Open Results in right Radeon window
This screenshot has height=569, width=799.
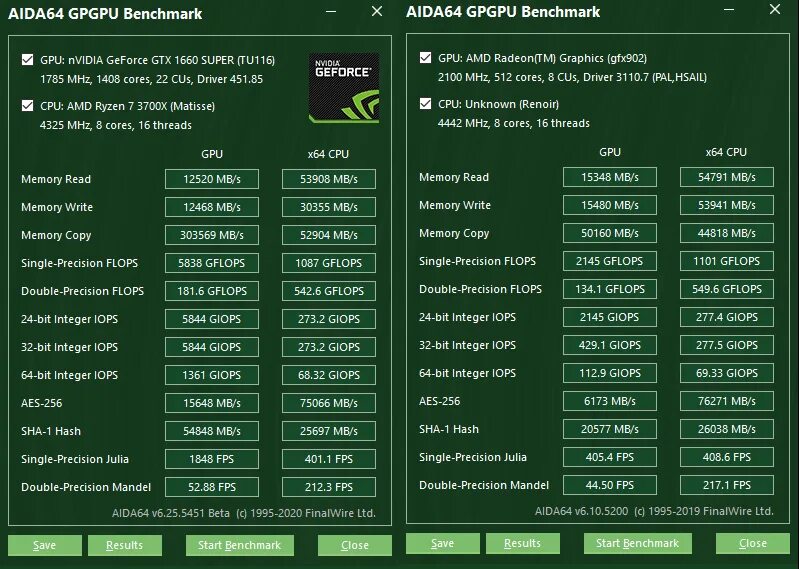(523, 543)
